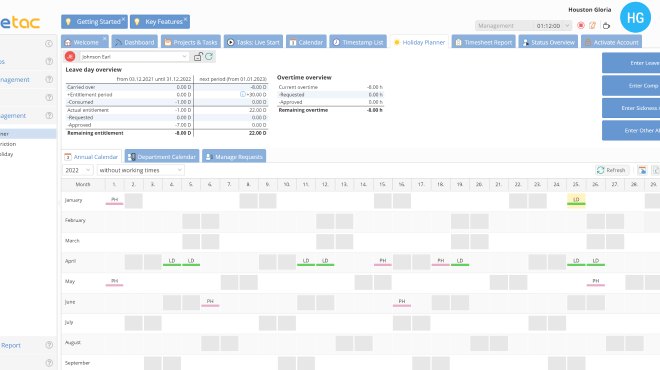The height and width of the screenshot is (370, 660).
Task: Switch to the Department Calendar sub-tab
Action: coord(162,157)
